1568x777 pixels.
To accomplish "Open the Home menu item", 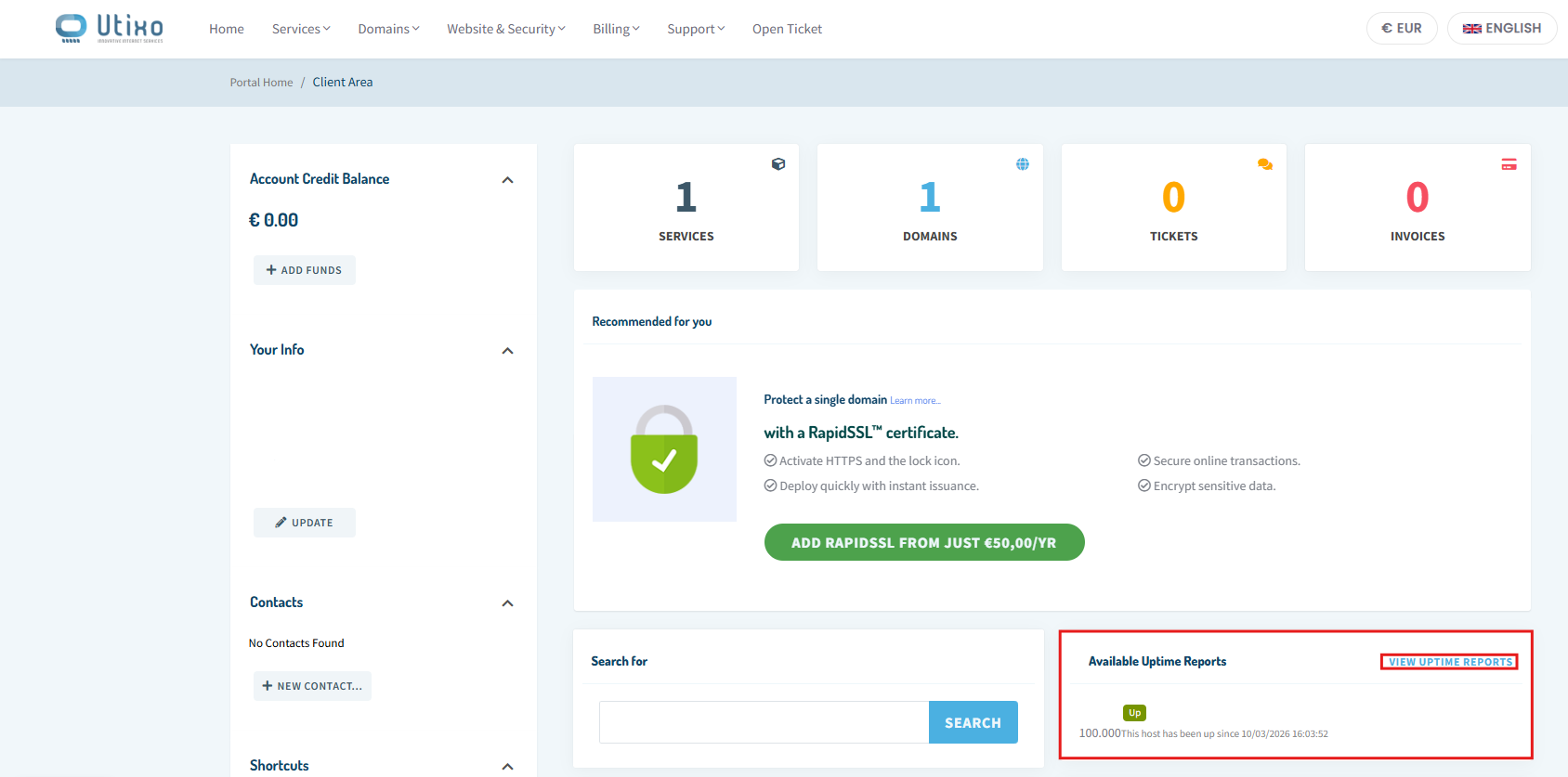I will pos(227,29).
